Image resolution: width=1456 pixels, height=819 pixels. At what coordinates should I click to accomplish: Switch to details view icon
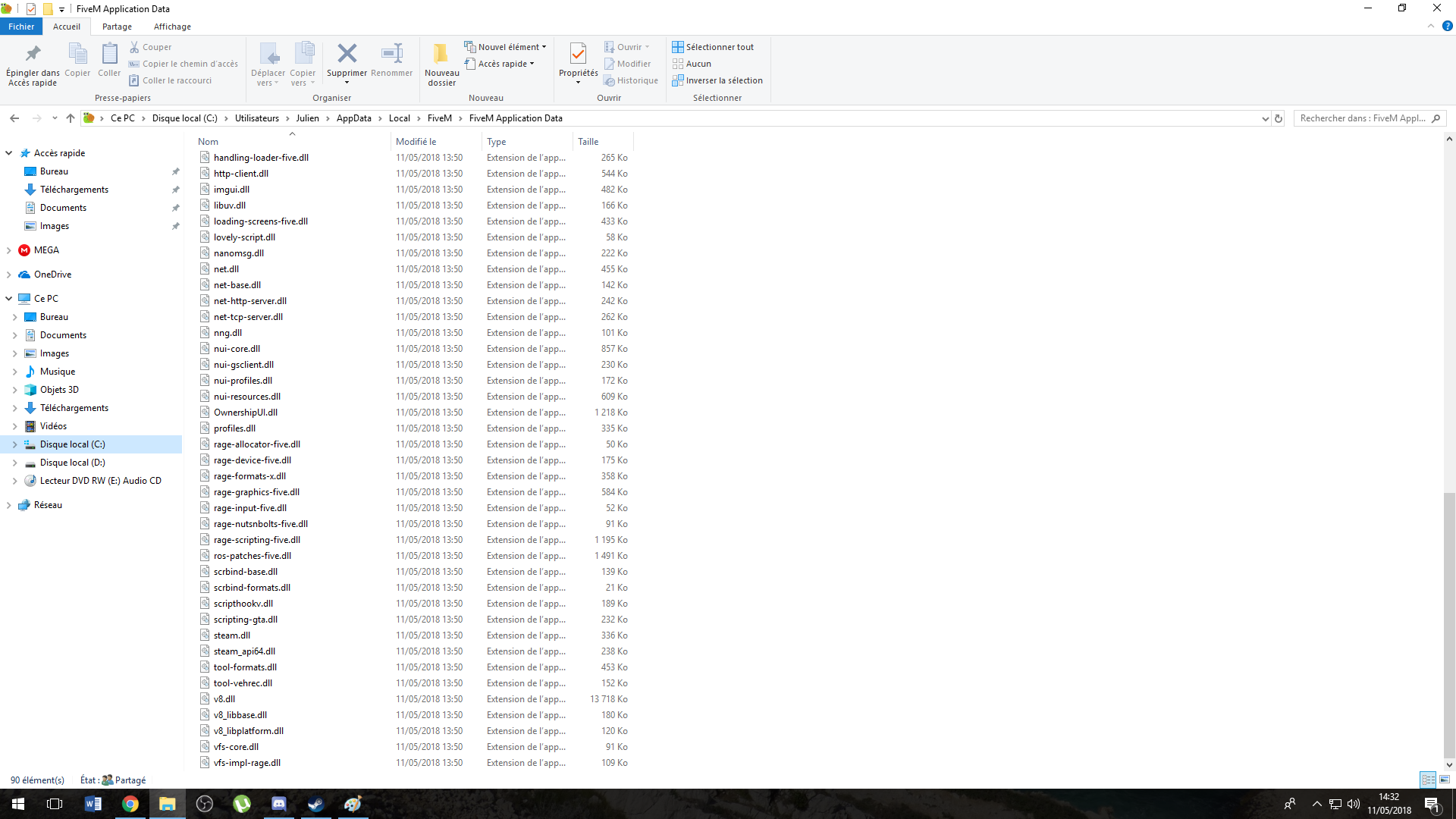coord(1428,780)
